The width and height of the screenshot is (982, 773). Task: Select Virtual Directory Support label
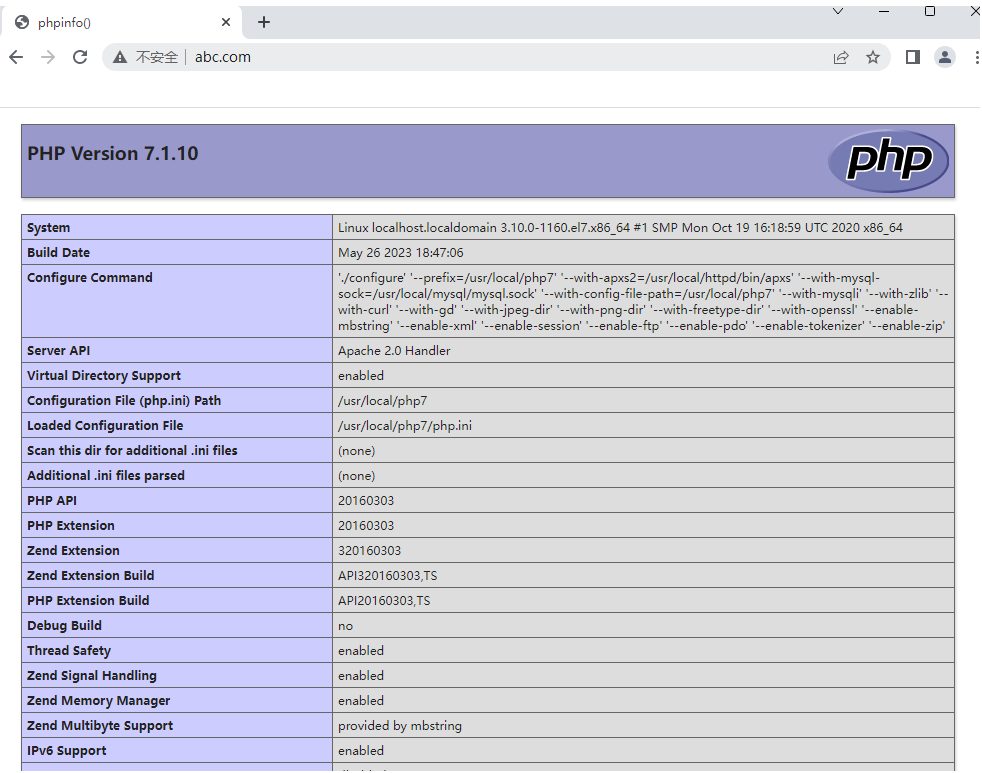pyautogui.click(x=104, y=376)
